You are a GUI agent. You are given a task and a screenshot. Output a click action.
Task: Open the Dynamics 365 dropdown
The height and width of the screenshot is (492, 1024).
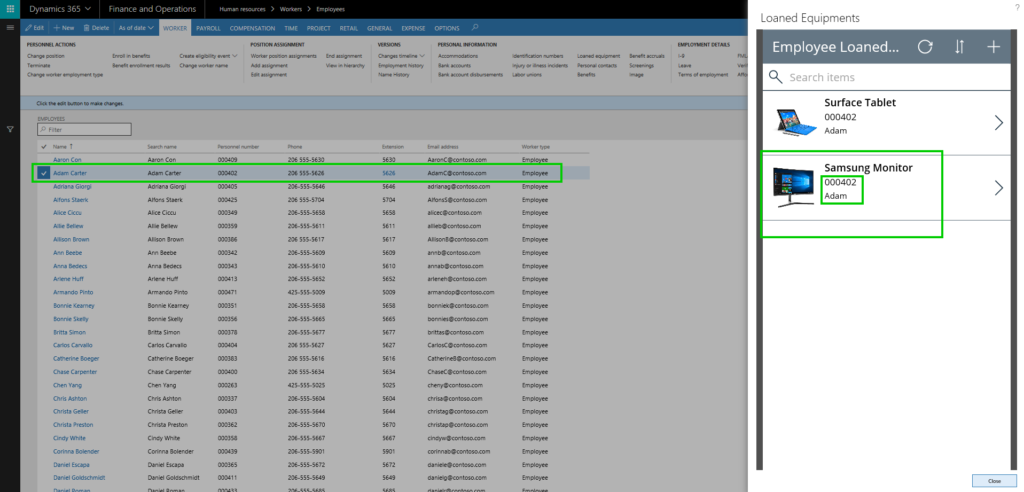pyautogui.click(x=59, y=9)
